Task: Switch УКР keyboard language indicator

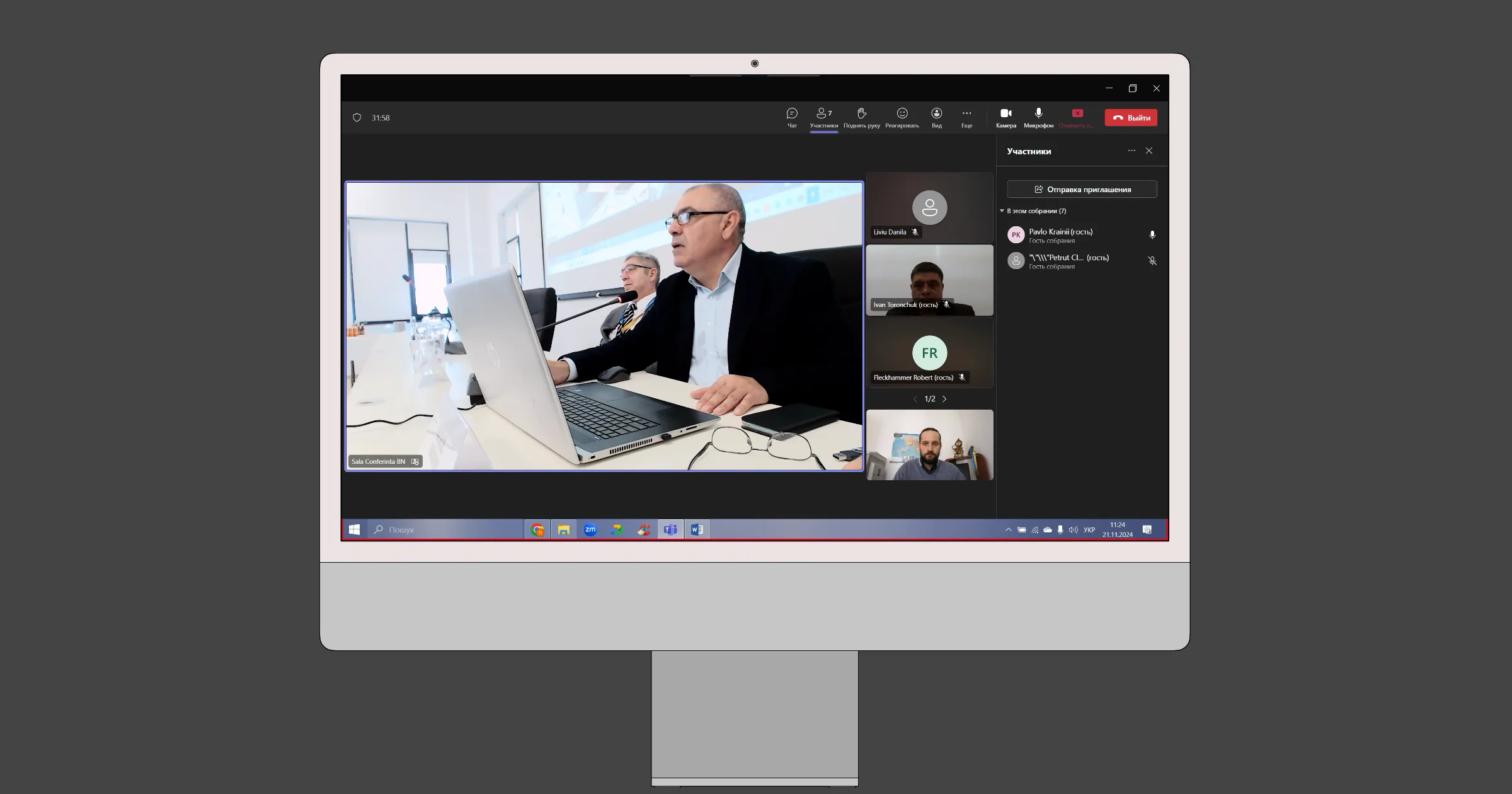Action: click(1089, 530)
